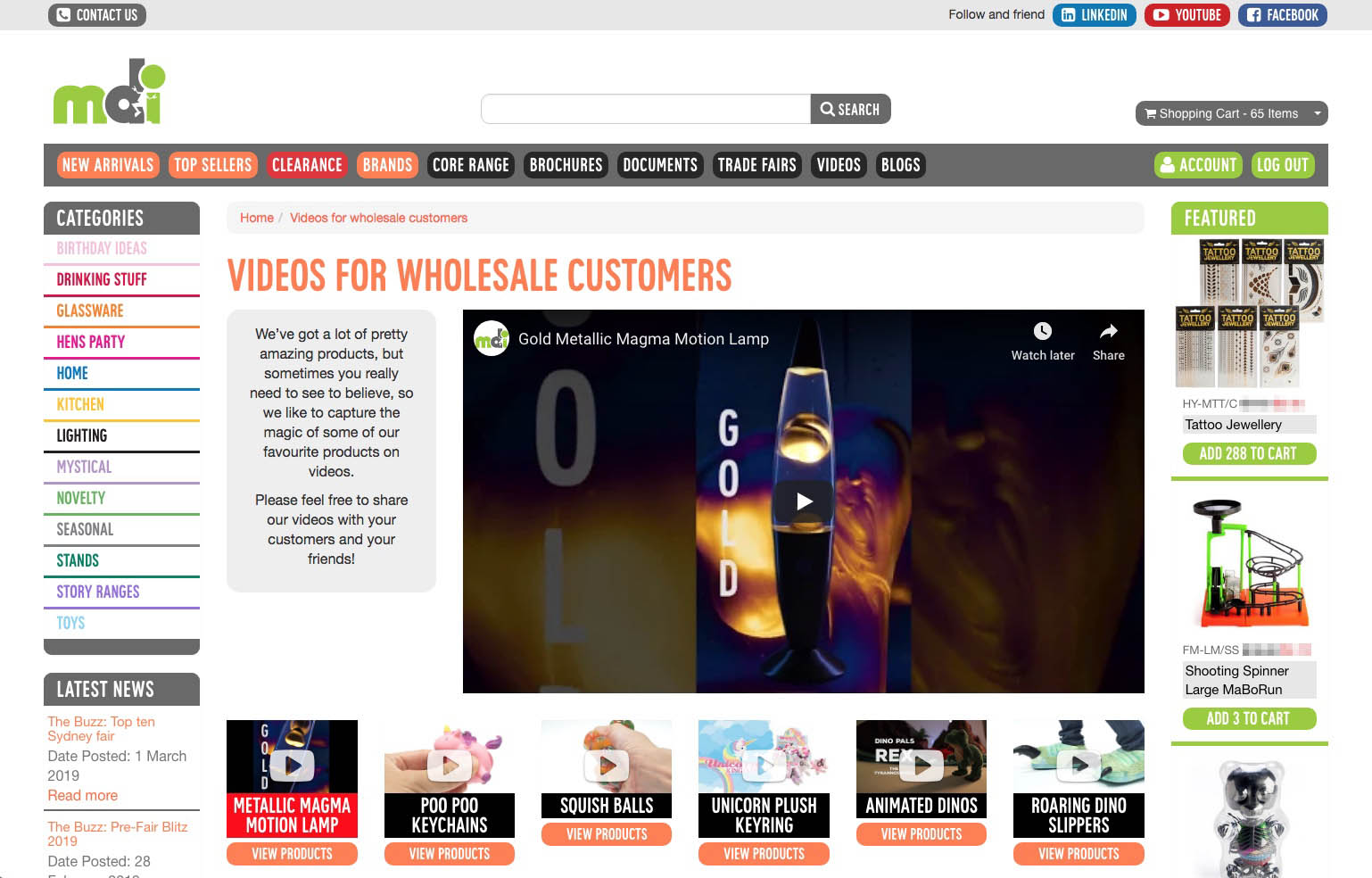1372x878 pixels.
Task: Open the Trade Fairs menu item
Action: click(x=756, y=165)
